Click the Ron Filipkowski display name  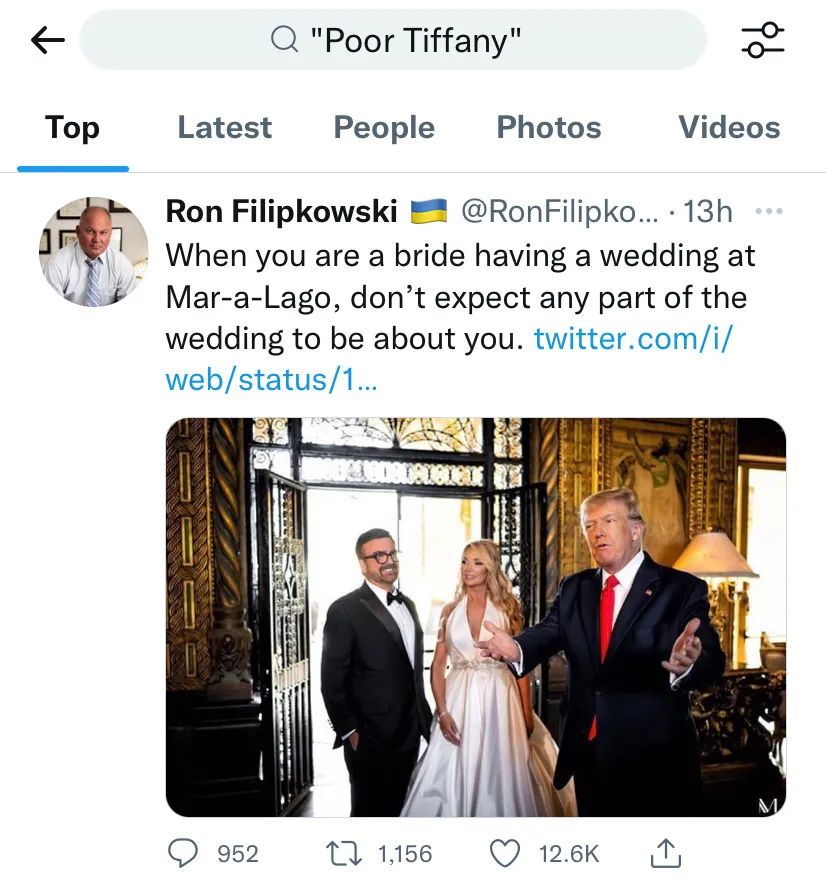point(281,212)
